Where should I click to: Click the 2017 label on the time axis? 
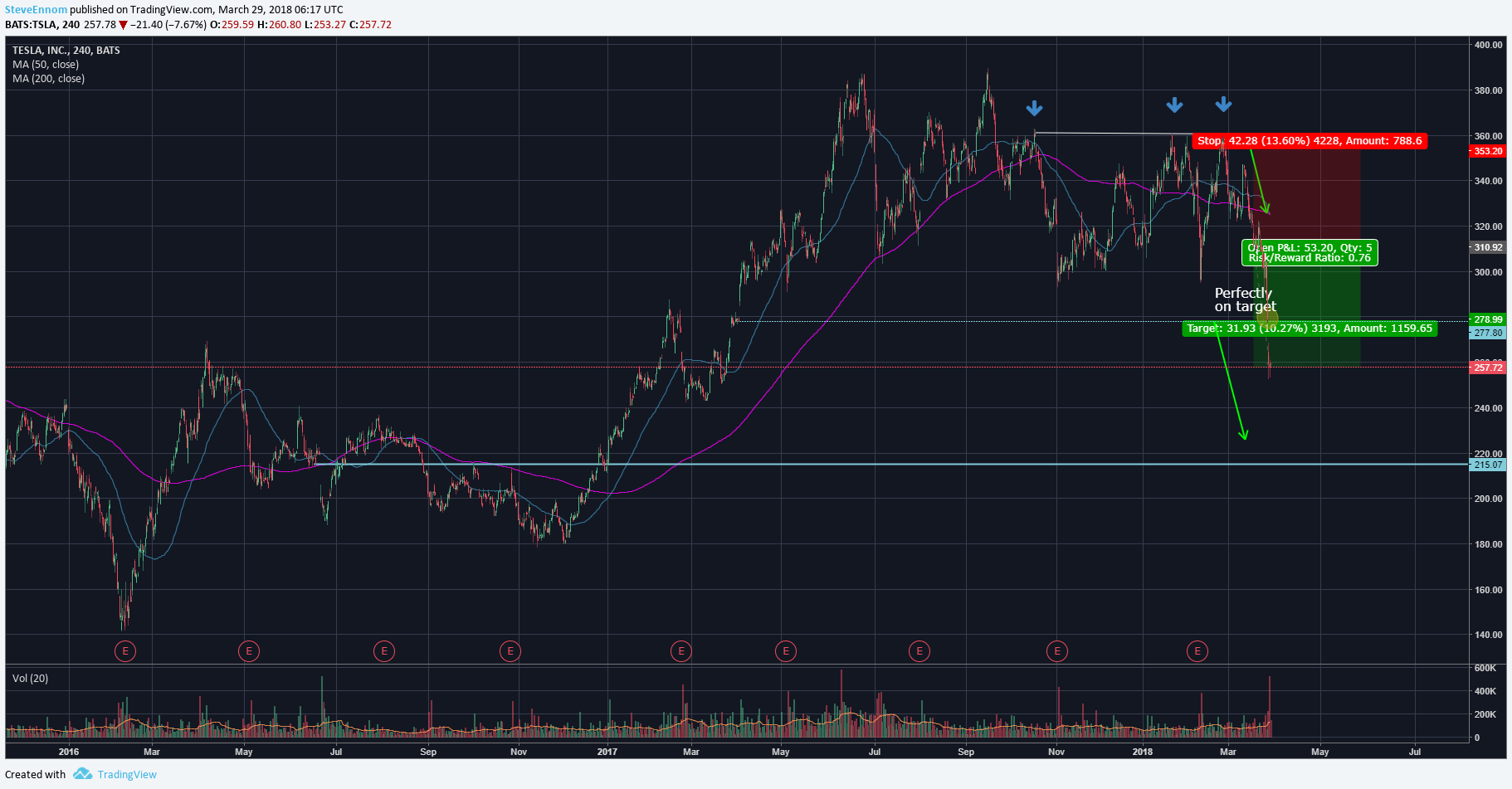(607, 752)
